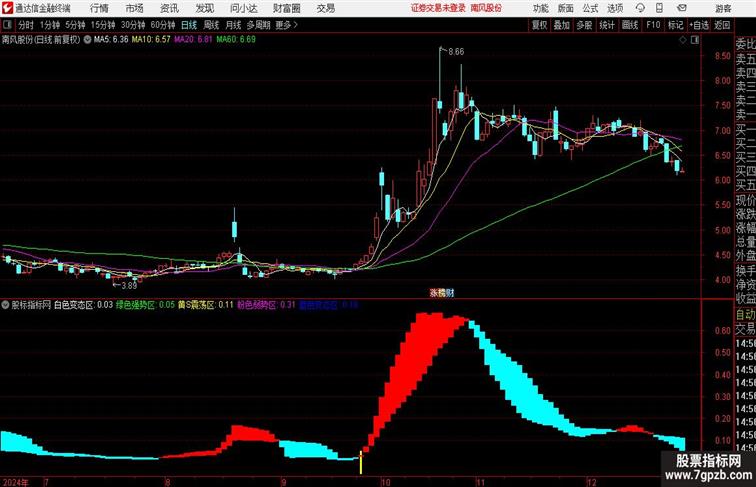Click the 通达信 red logo icon
Viewport: 756px width, 487px height.
click(7, 8)
